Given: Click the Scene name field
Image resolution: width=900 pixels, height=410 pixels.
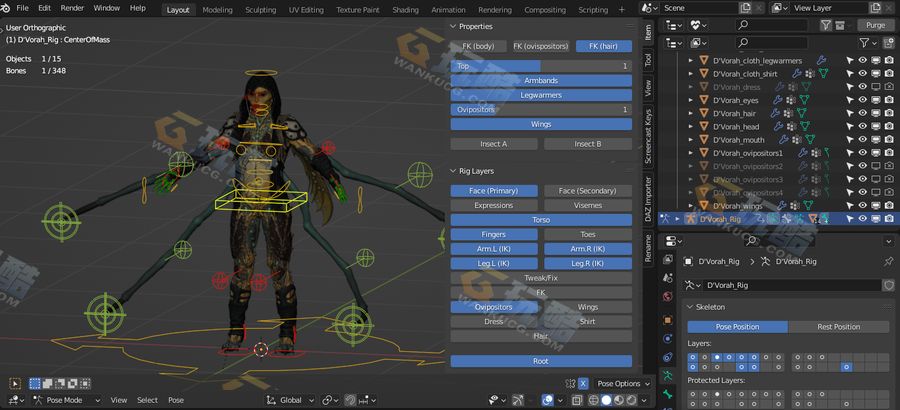Looking at the screenshot, I should pyautogui.click(x=699, y=9).
